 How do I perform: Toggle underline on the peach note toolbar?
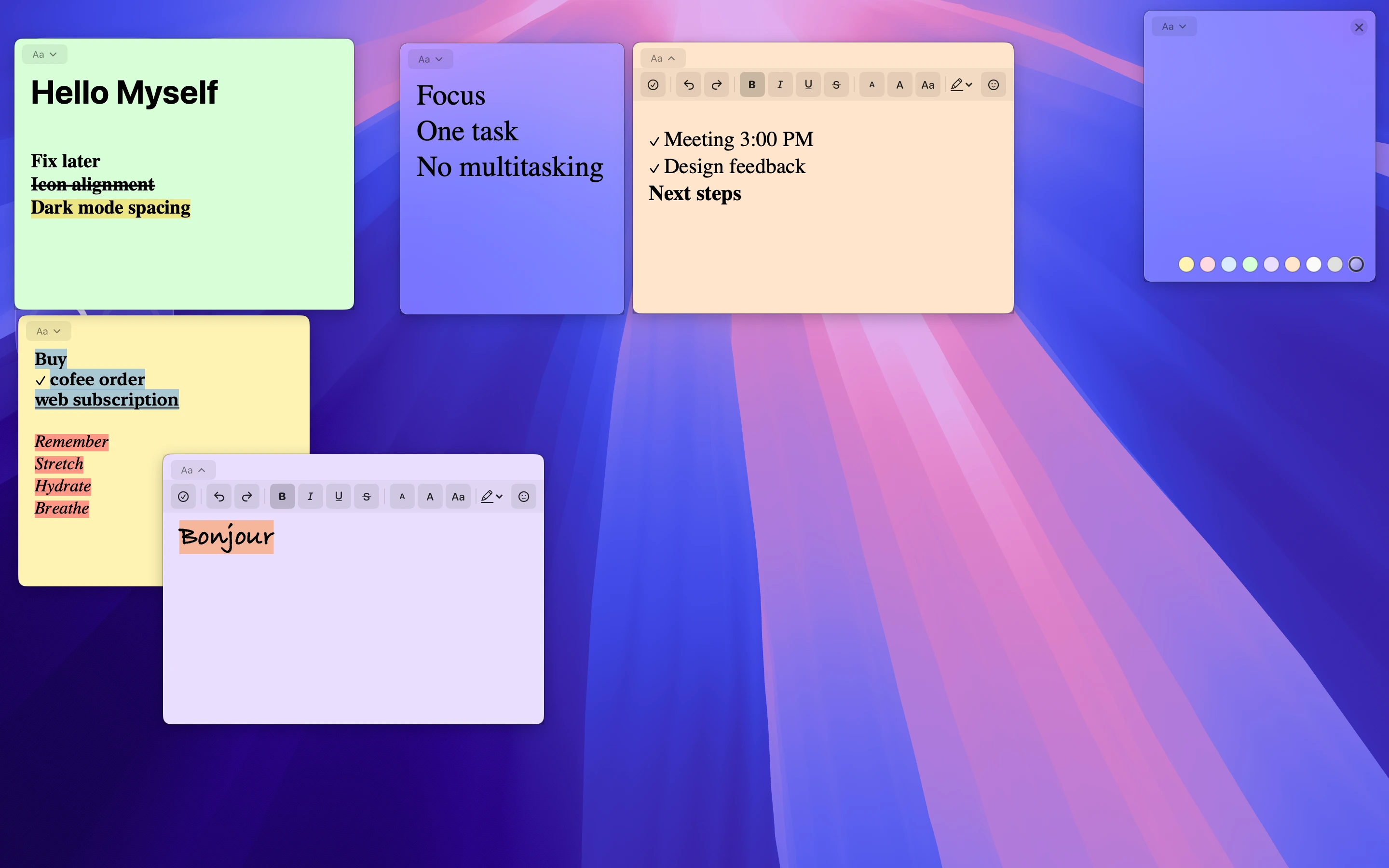807,84
